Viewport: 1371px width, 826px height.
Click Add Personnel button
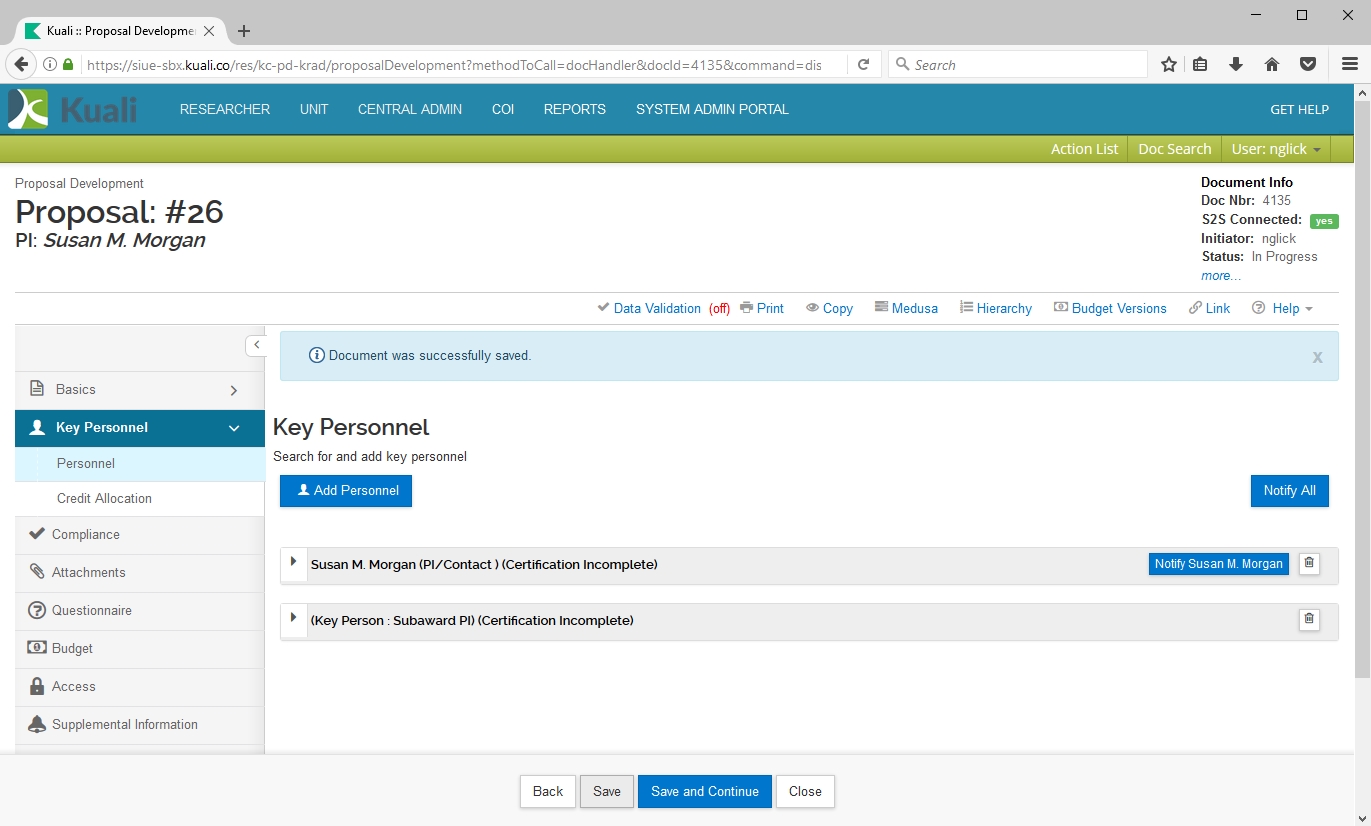[x=346, y=491]
